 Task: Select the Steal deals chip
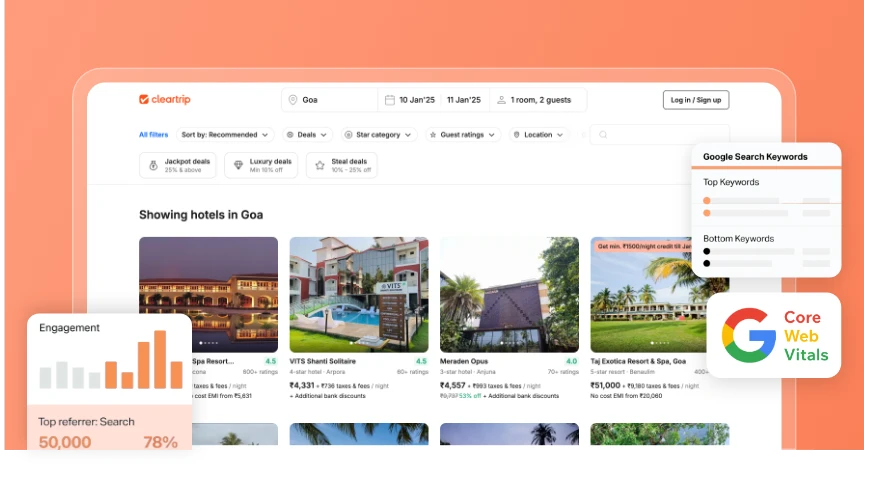pyautogui.click(x=341, y=165)
